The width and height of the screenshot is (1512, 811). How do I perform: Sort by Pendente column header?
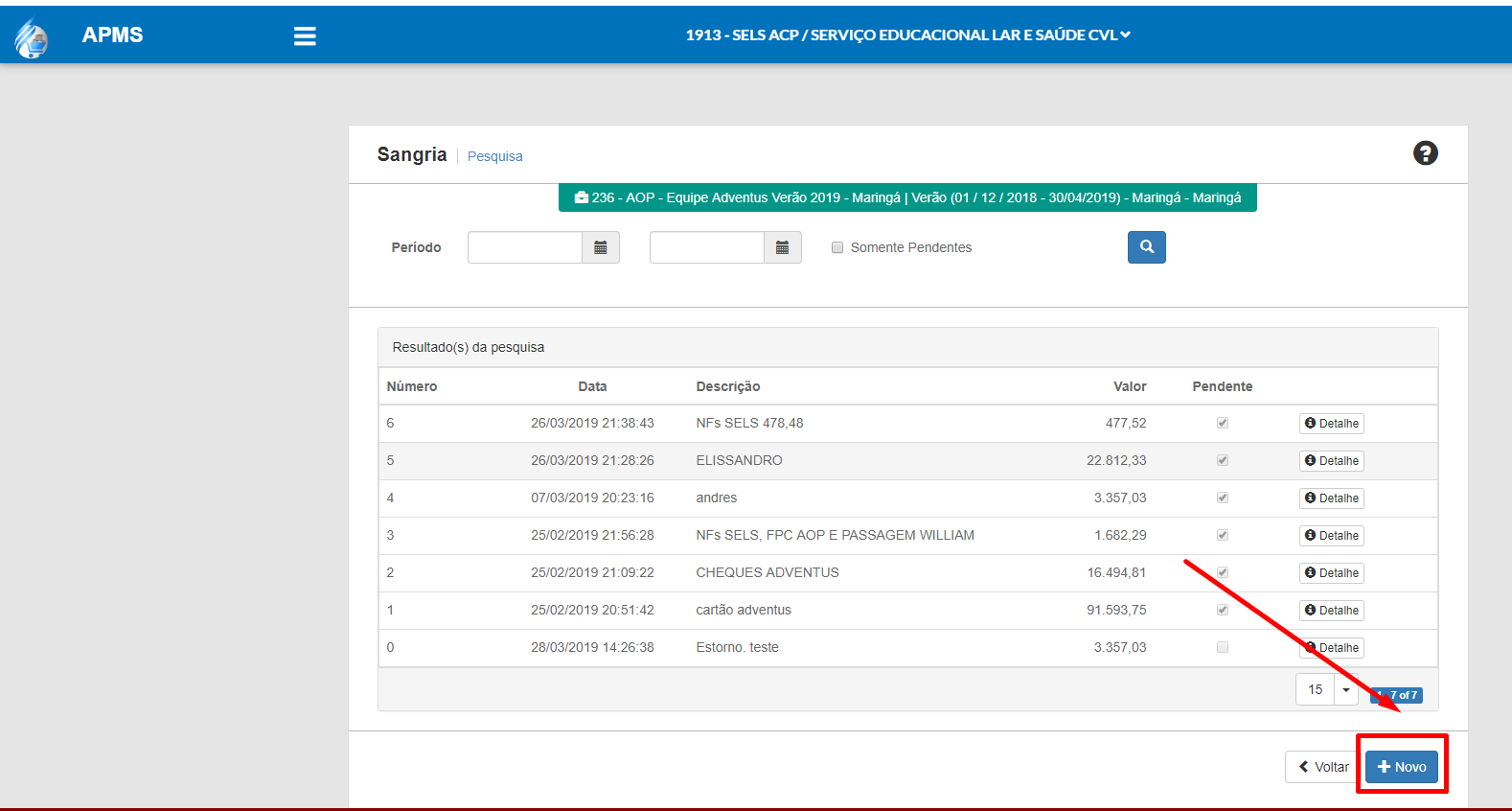pyautogui.click(x=1223, y=386)
